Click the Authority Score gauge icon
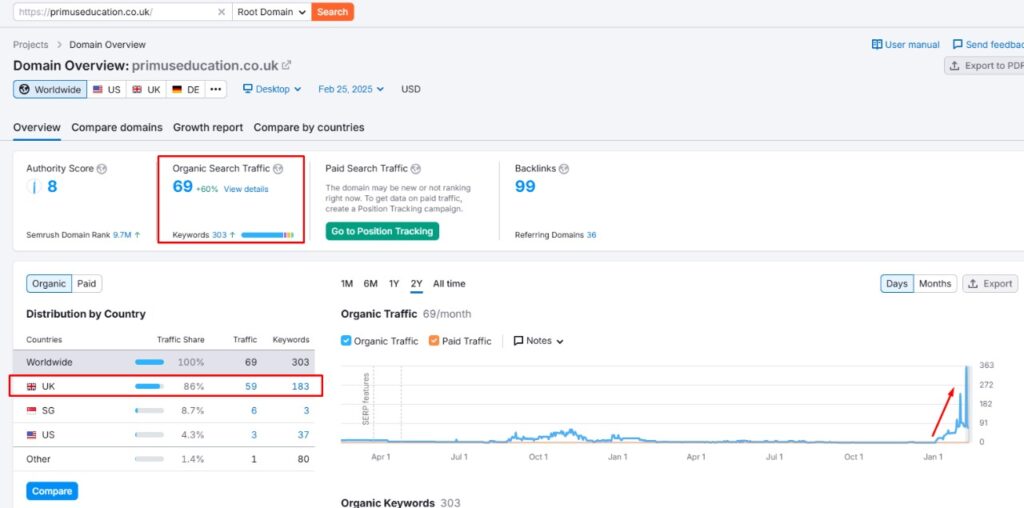 pyautogui.click(x=33, y=187)
